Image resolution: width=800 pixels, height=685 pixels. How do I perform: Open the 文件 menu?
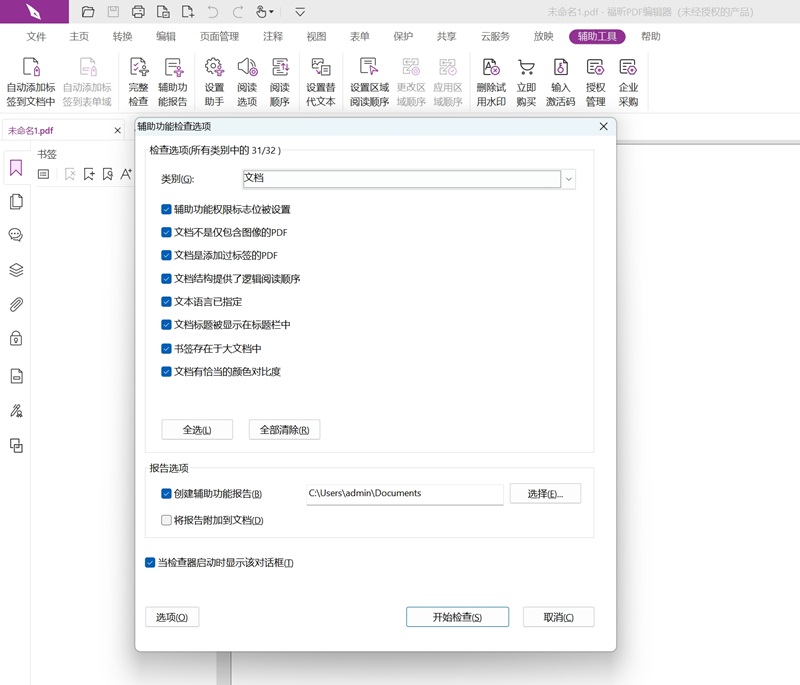click(x=38, y=36)
